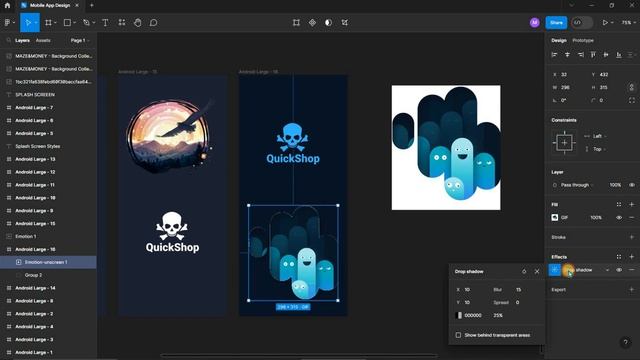640x360 pixels.
Task: Click the Align left icon
Action: click(x=554, y=55)
